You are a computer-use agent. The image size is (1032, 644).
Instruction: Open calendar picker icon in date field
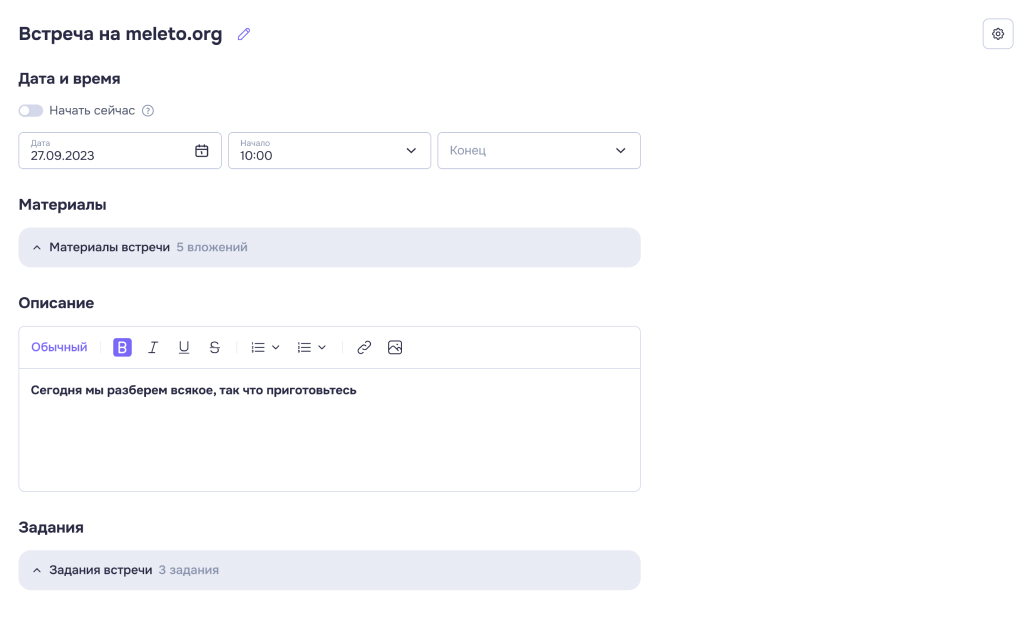point(201,151)
